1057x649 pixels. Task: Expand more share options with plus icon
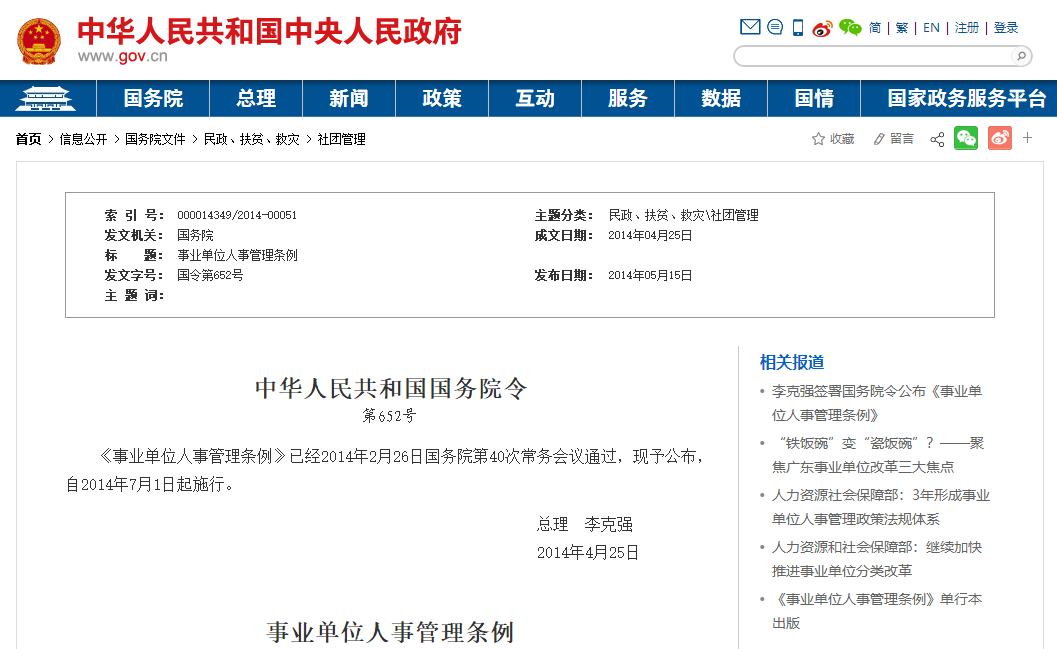click(x=1027, y=138)
